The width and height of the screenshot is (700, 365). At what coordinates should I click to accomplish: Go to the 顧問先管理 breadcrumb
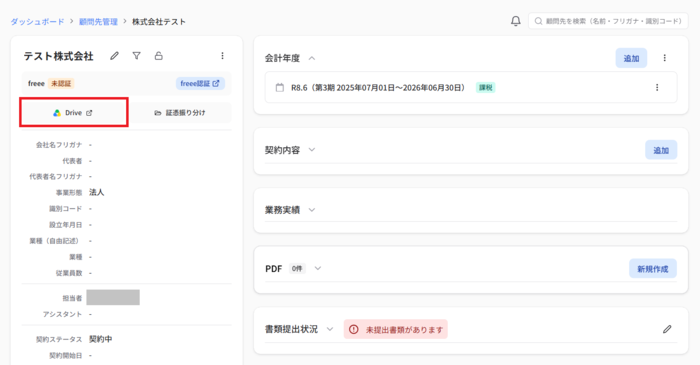pyautogui.click(x=98, y=21)
